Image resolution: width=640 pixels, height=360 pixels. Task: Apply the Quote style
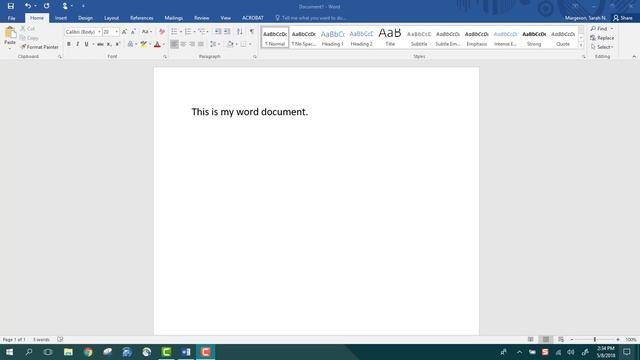[x=563, y=38]
